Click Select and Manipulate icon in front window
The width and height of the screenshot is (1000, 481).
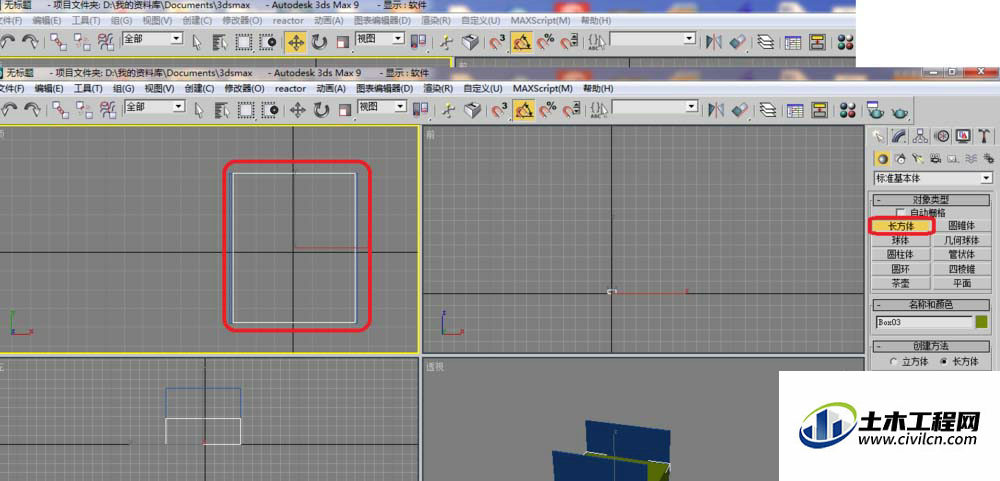click(x=448, y=110)
